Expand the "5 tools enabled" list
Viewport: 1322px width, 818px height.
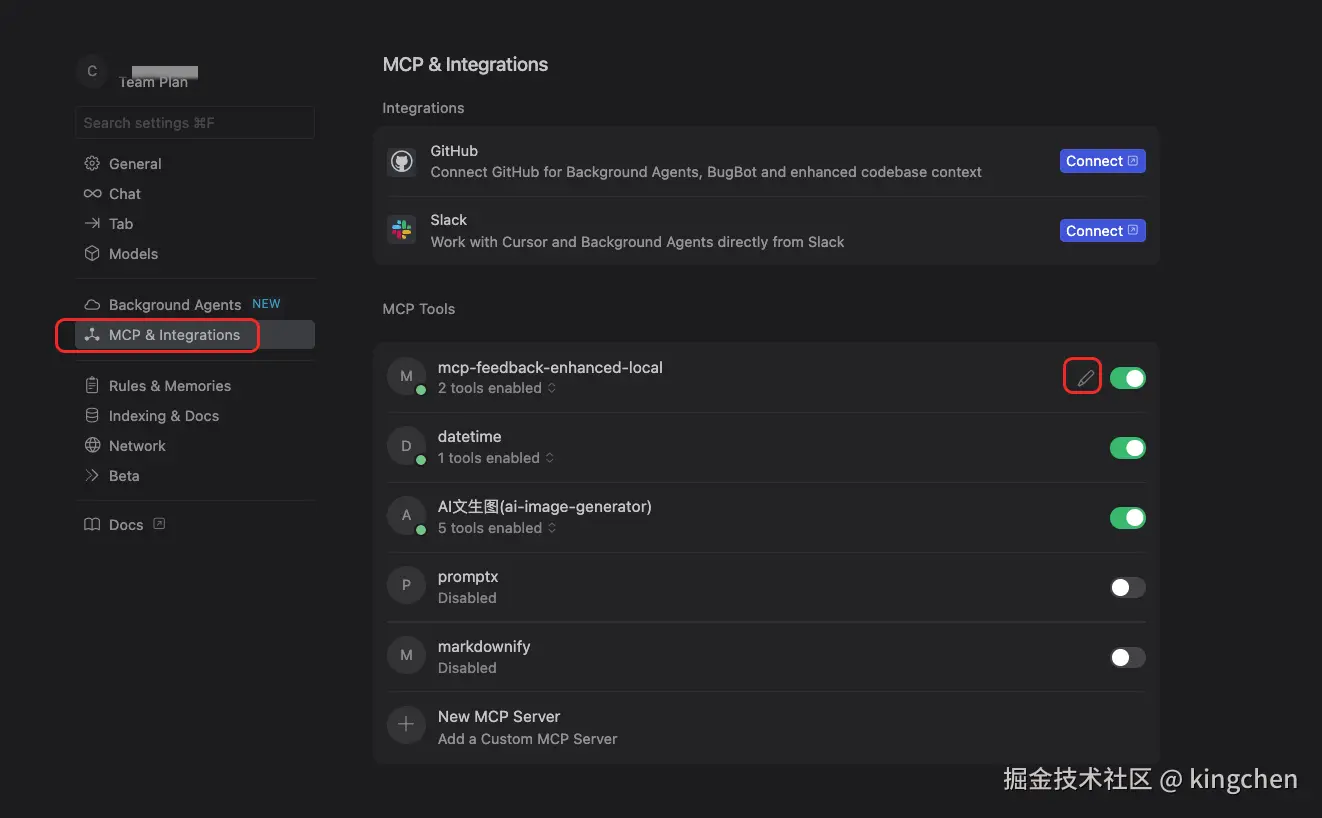click(497, 528)
